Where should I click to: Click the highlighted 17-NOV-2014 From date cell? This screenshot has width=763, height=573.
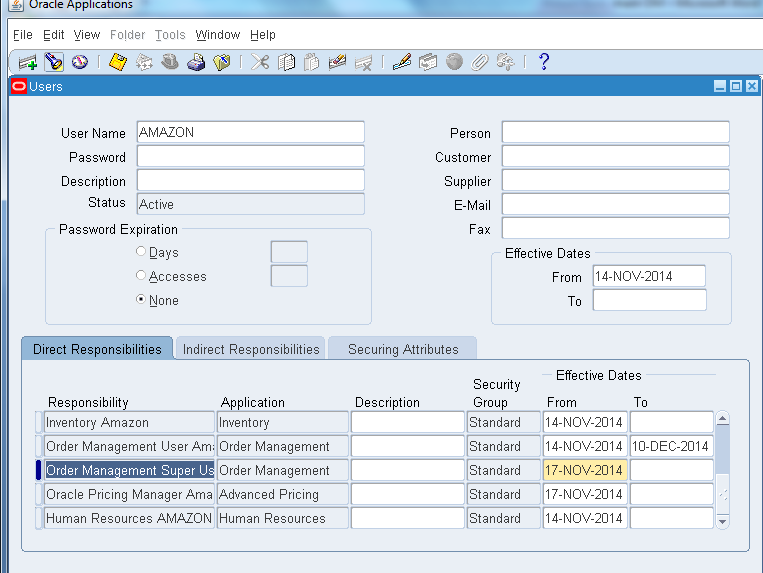click(x=585, y=470)
